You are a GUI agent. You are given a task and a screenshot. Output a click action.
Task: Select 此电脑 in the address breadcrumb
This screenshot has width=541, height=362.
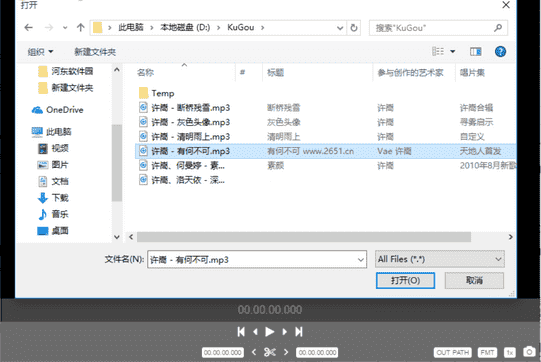131,28
